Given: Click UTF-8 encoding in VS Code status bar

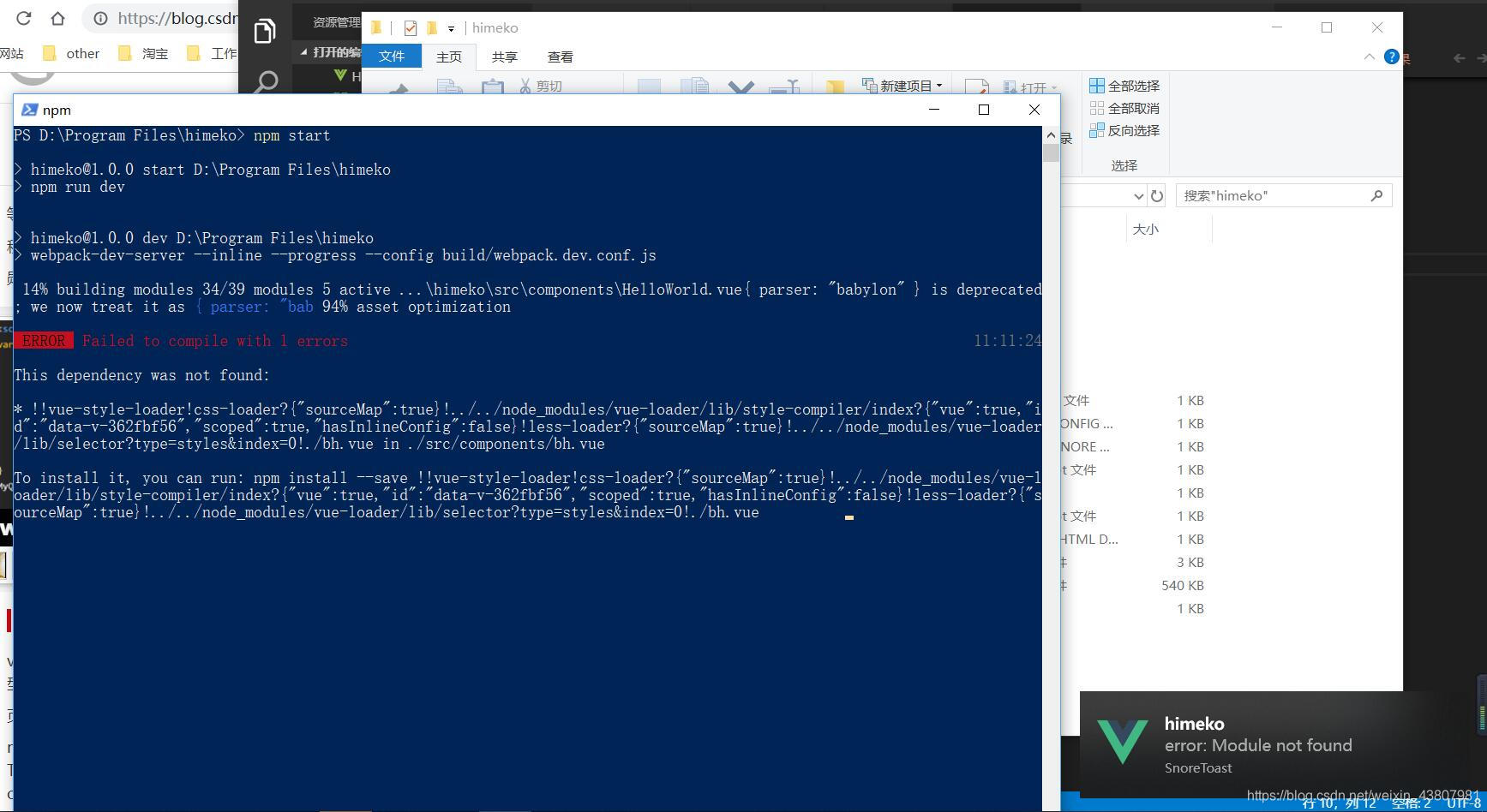Looking at the screenshot, I should click(1465, 803).
